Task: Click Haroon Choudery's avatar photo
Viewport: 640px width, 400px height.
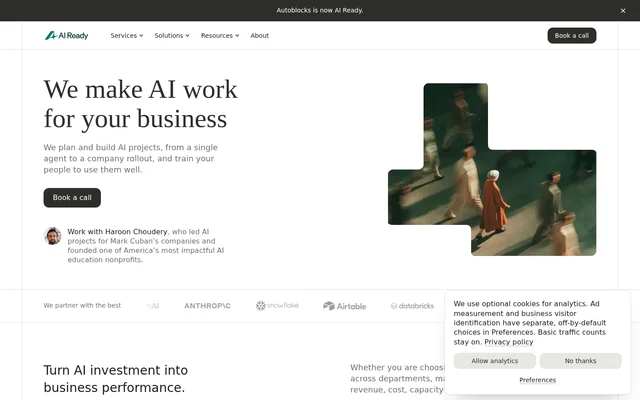Action: [53, 236]
